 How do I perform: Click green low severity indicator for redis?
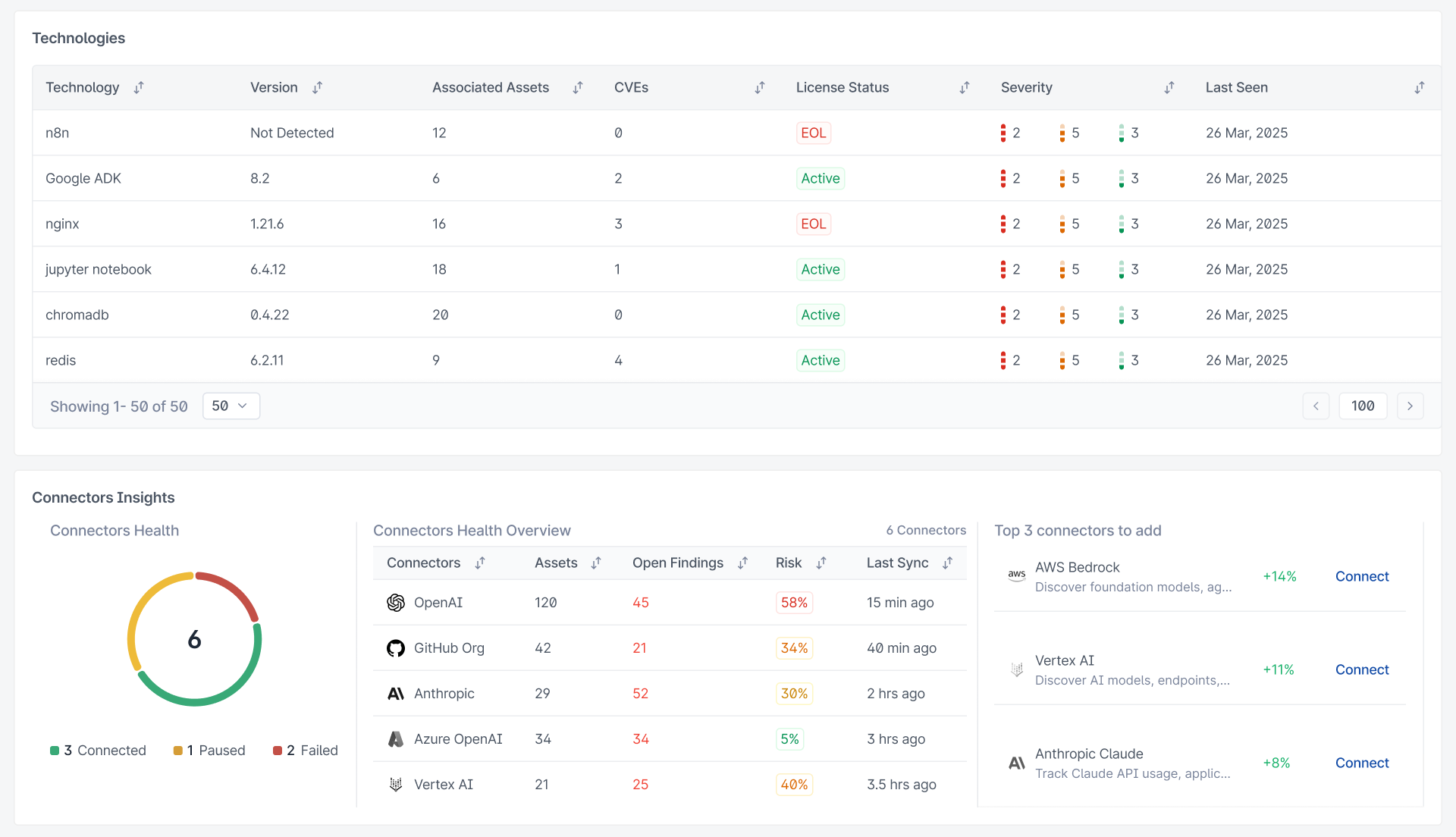pos(1122,361)
